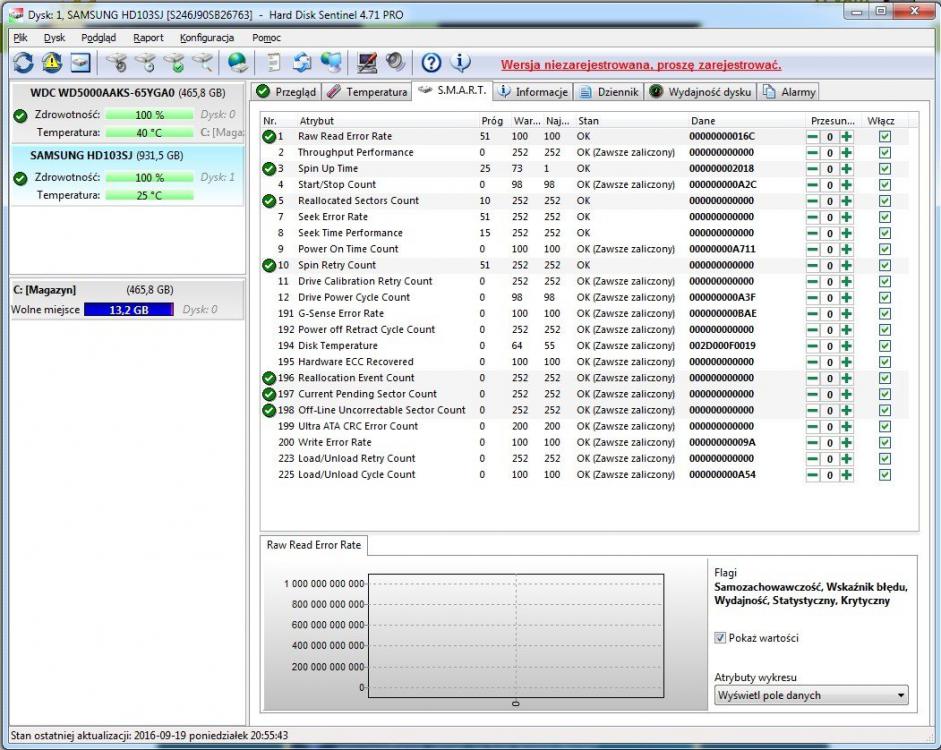Switch to the Przegląd tab

286,92
